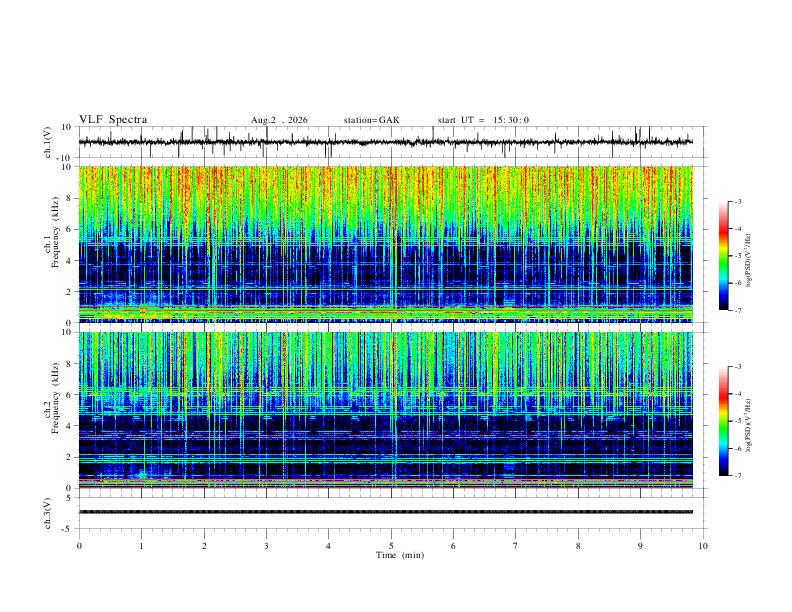Click the VLF Spectra title text
Viewport: 792px width, 612px height.
[x=113, y=120]
